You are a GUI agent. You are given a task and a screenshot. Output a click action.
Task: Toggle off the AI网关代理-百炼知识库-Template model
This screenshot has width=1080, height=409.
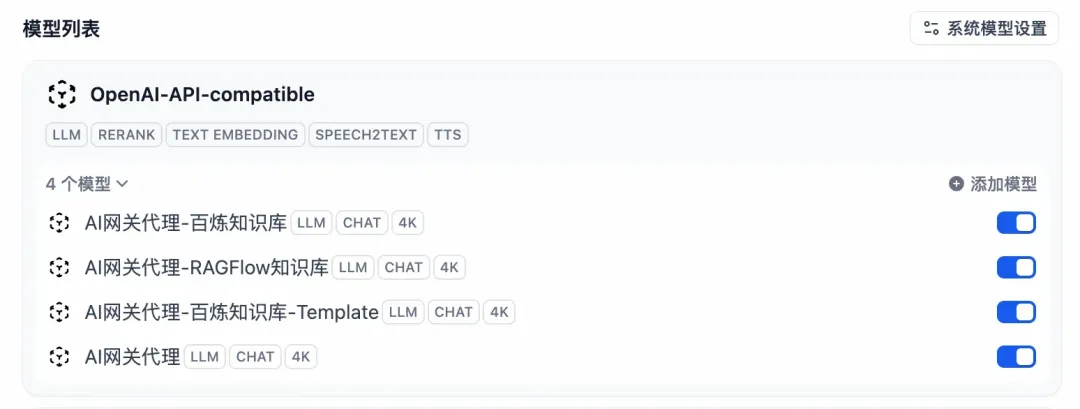(x=1016, y=312)
